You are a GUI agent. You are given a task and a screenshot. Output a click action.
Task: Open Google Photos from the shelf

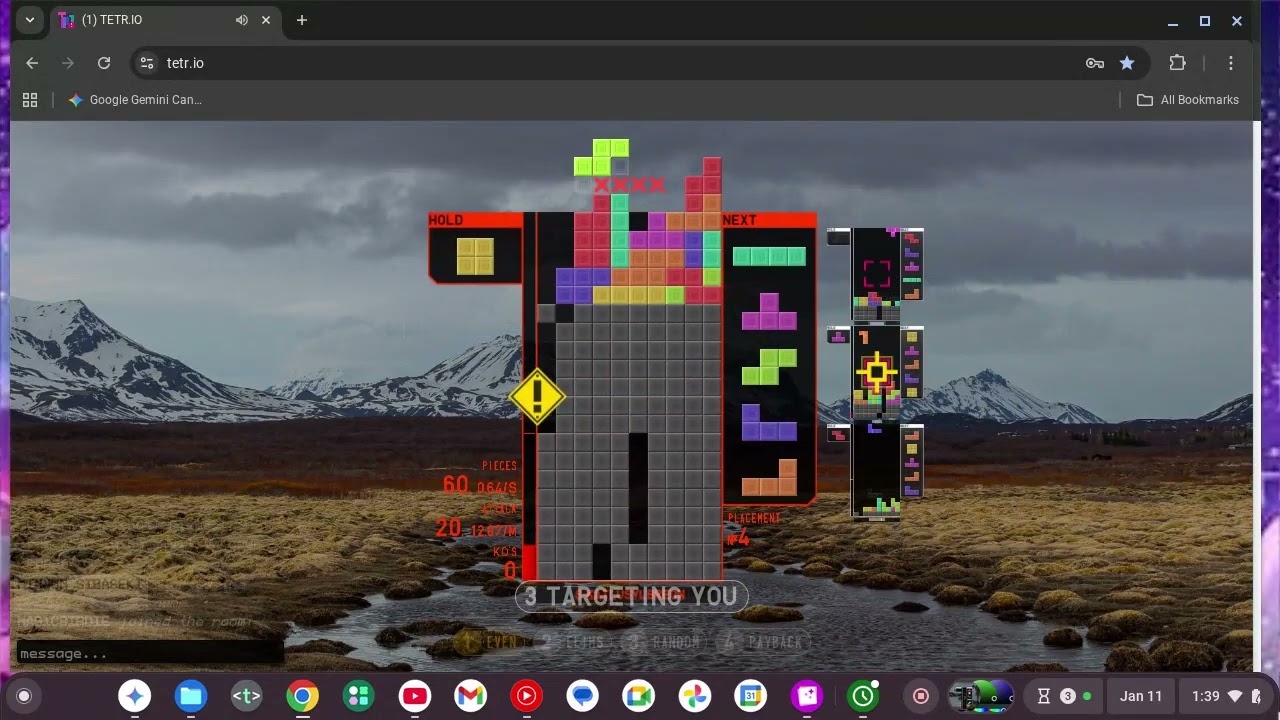(x=695, y=696)
